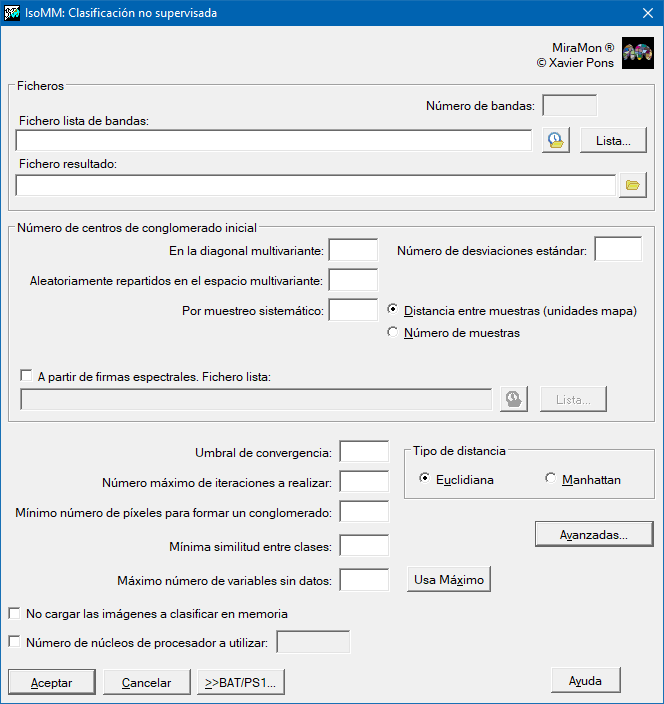Select Distancia entre muestras radio option
This screenshot has height=704, width=664.
pyautogui.click(x=393, y=310)
